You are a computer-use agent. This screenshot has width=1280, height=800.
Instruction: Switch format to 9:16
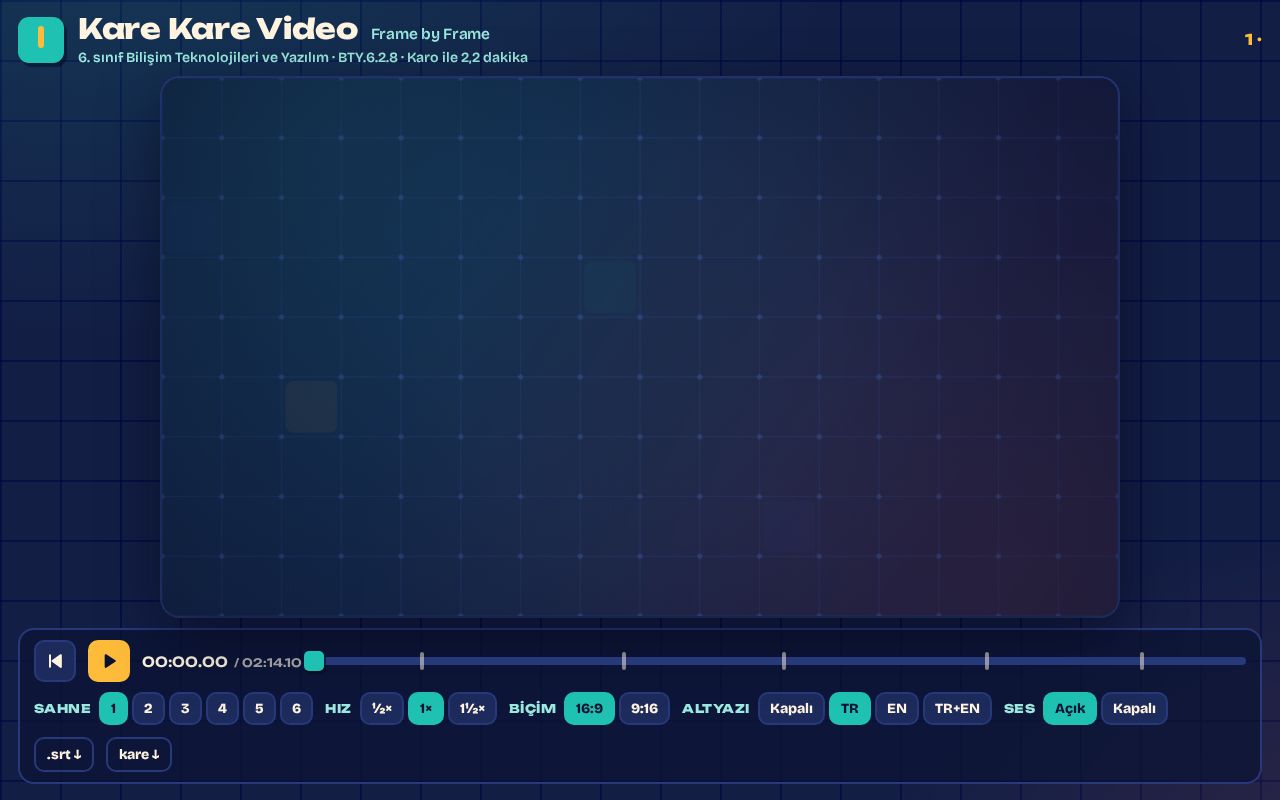(644, 708)
